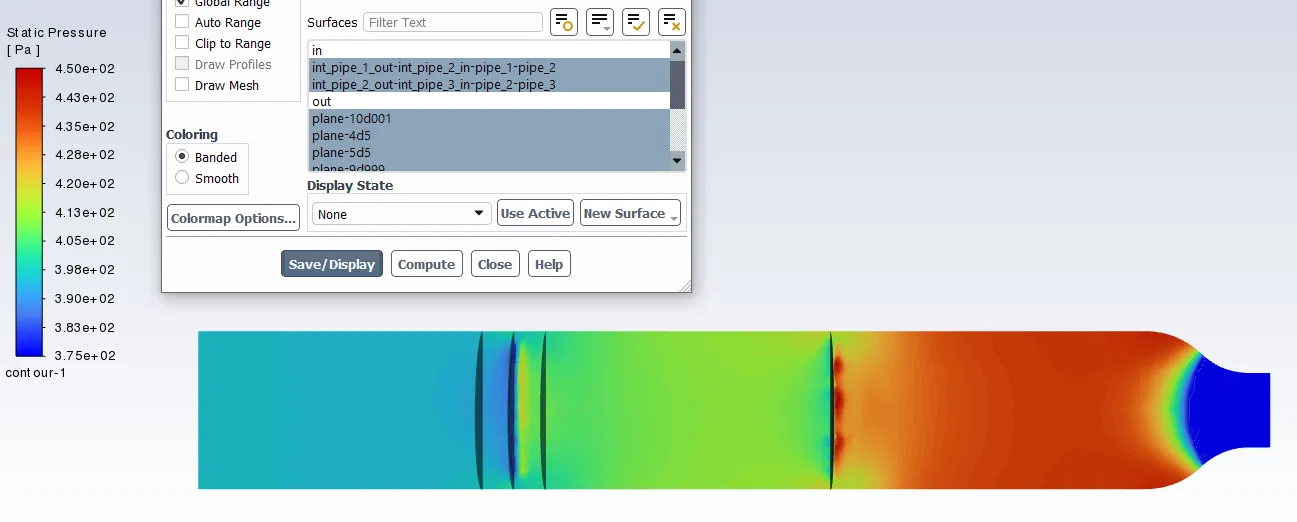Click the deselect all shown surfaces icon
This screenshot has height=522, width=1297.
click(x=672, y=22)
